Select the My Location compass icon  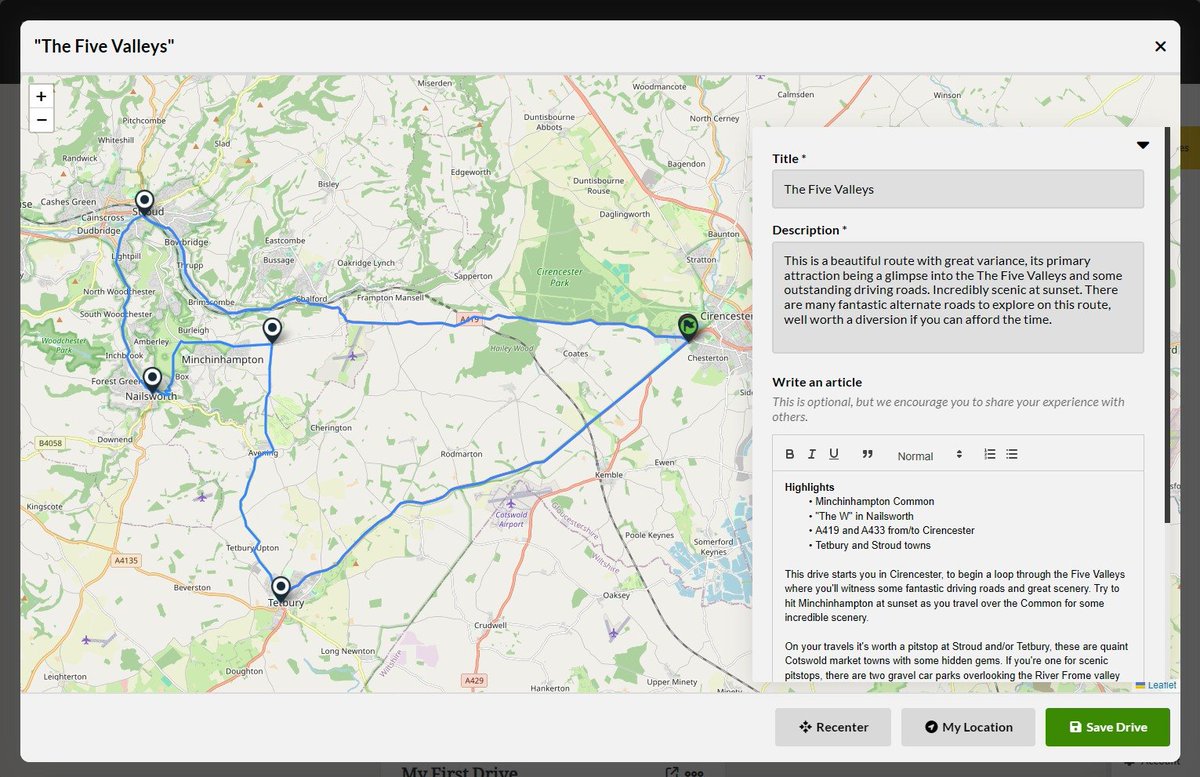point(931,727)
